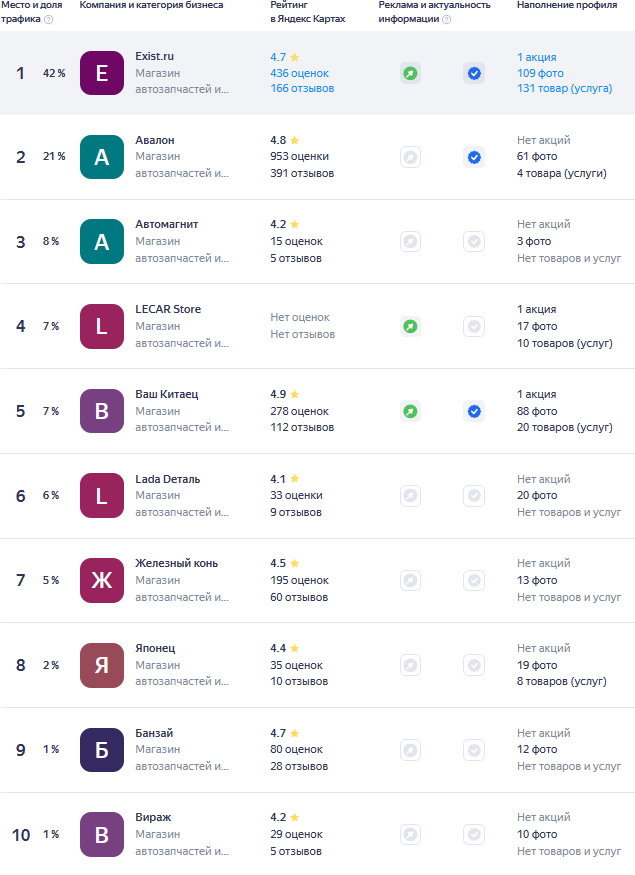This screenshot has width=635, height=875.
Task: Click the blue verified checkmark for Exist.ru
Action: (474, 73)
